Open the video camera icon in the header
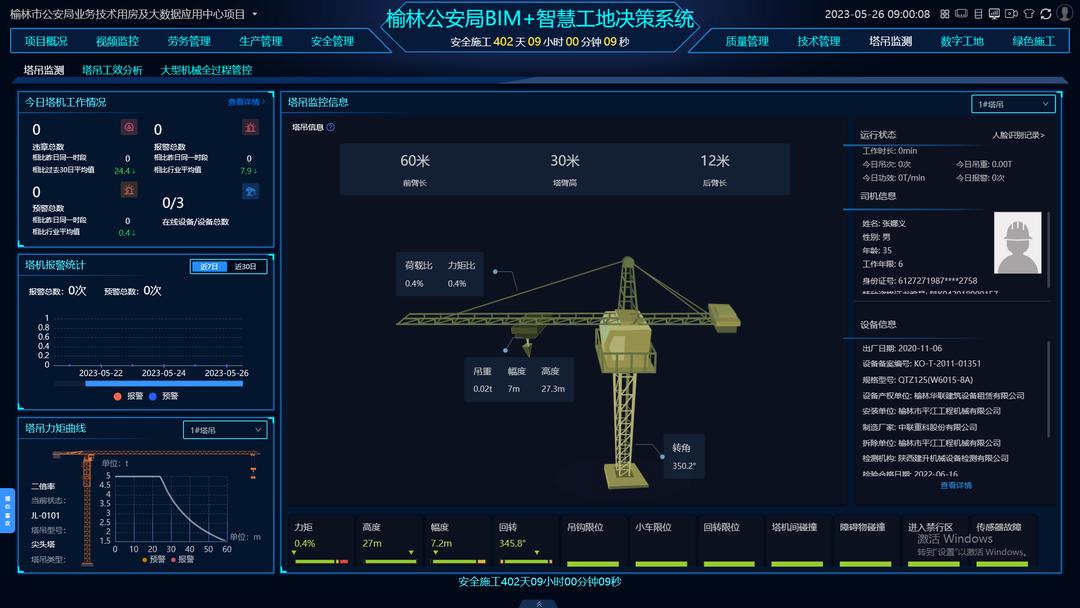Viewport: 1080px width, 608px height. pos(1012,14)
